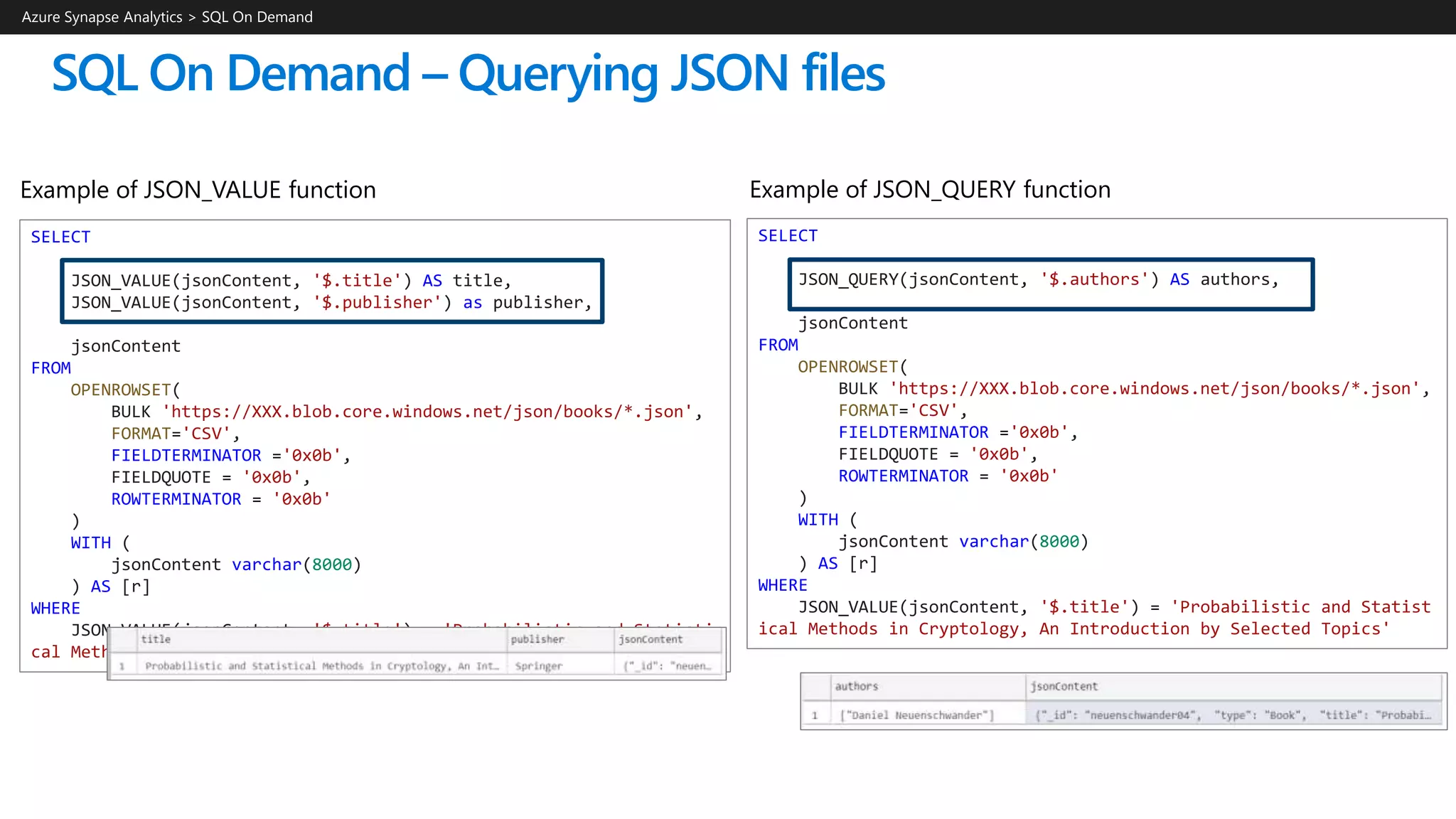Click the FROM keyword in the left code block
The height and width of the screenshot is (819, 1456).
(x=50, y=368)
